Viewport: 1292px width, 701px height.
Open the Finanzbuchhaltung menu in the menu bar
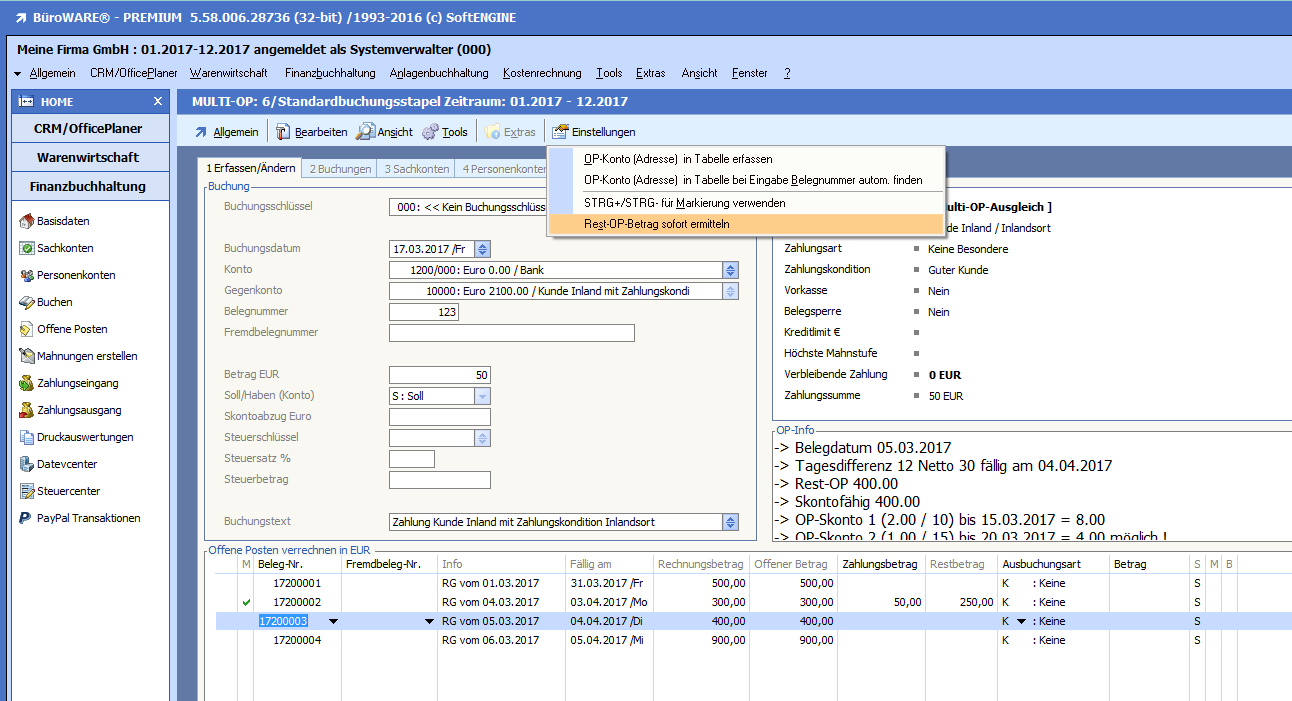coord(329,73)
